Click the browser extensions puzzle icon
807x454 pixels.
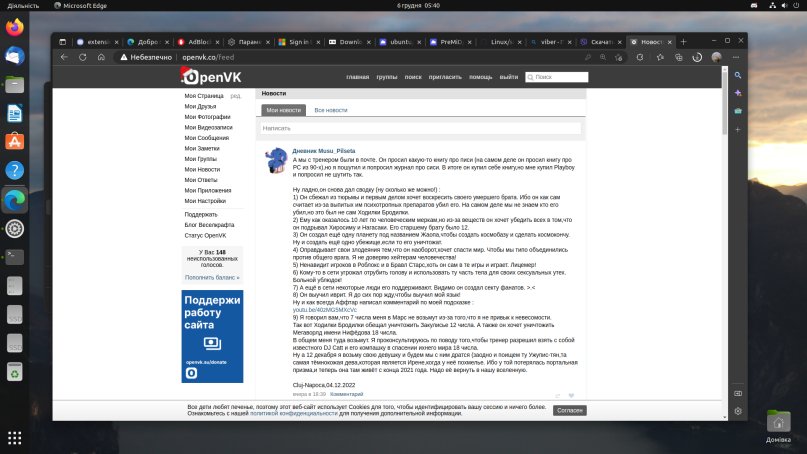point(640,57)
